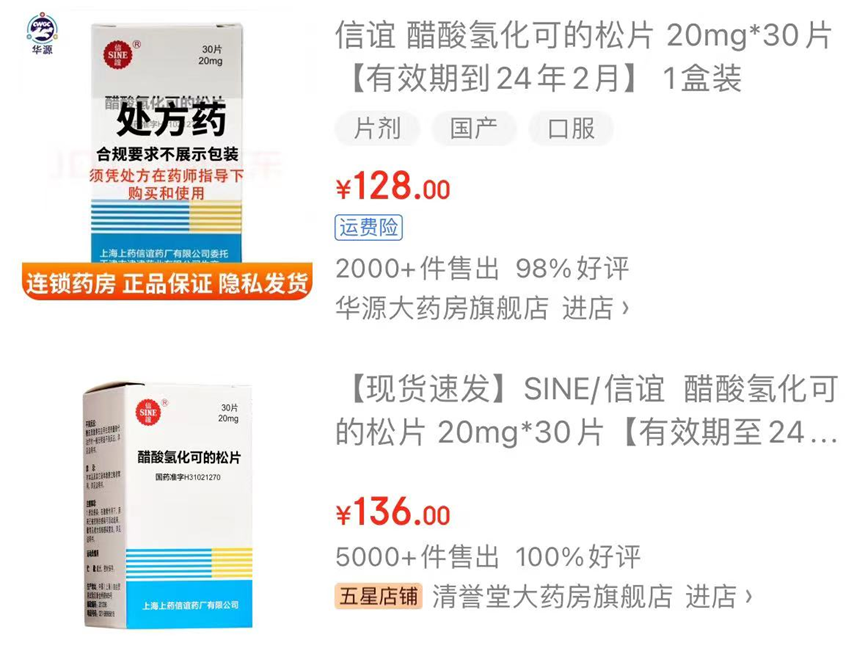Select the 国产 tag
This screenshot has width=865, height=654.
[474, 128]
